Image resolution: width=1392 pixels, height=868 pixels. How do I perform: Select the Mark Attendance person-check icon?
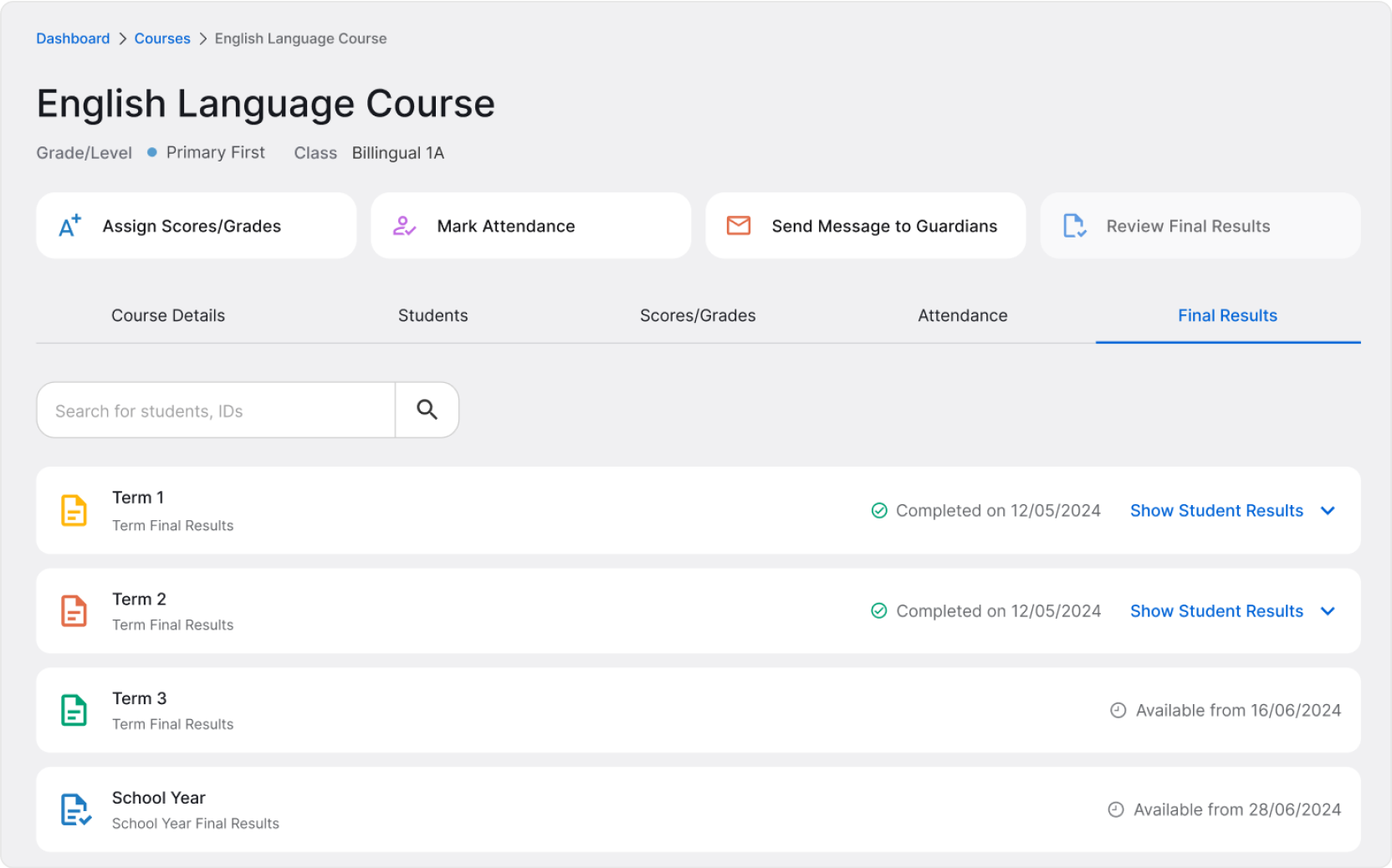click(404, 225)
